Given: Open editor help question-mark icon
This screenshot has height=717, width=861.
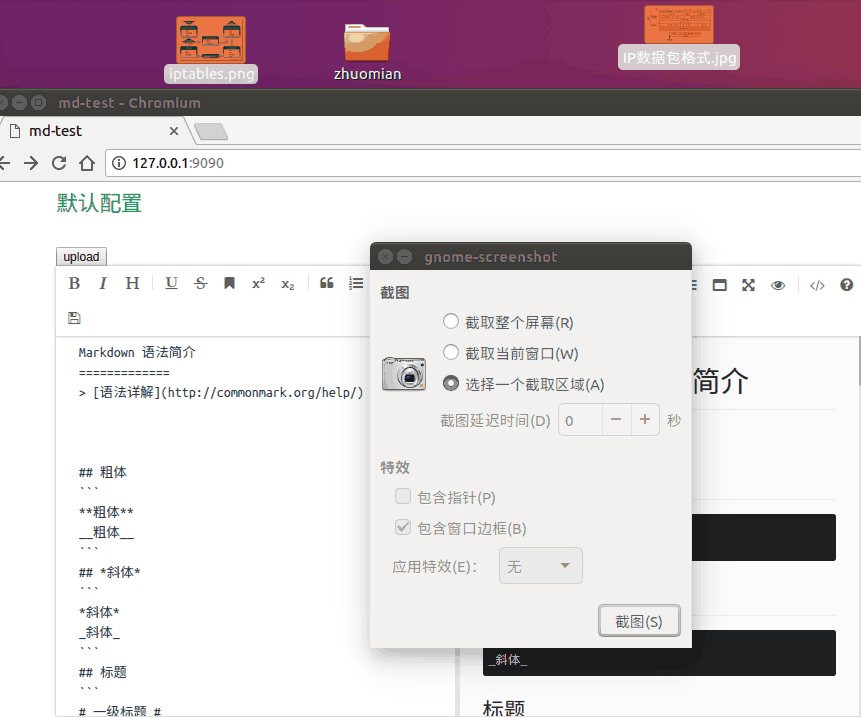Looking at the screenshot, I should point(846,284).
